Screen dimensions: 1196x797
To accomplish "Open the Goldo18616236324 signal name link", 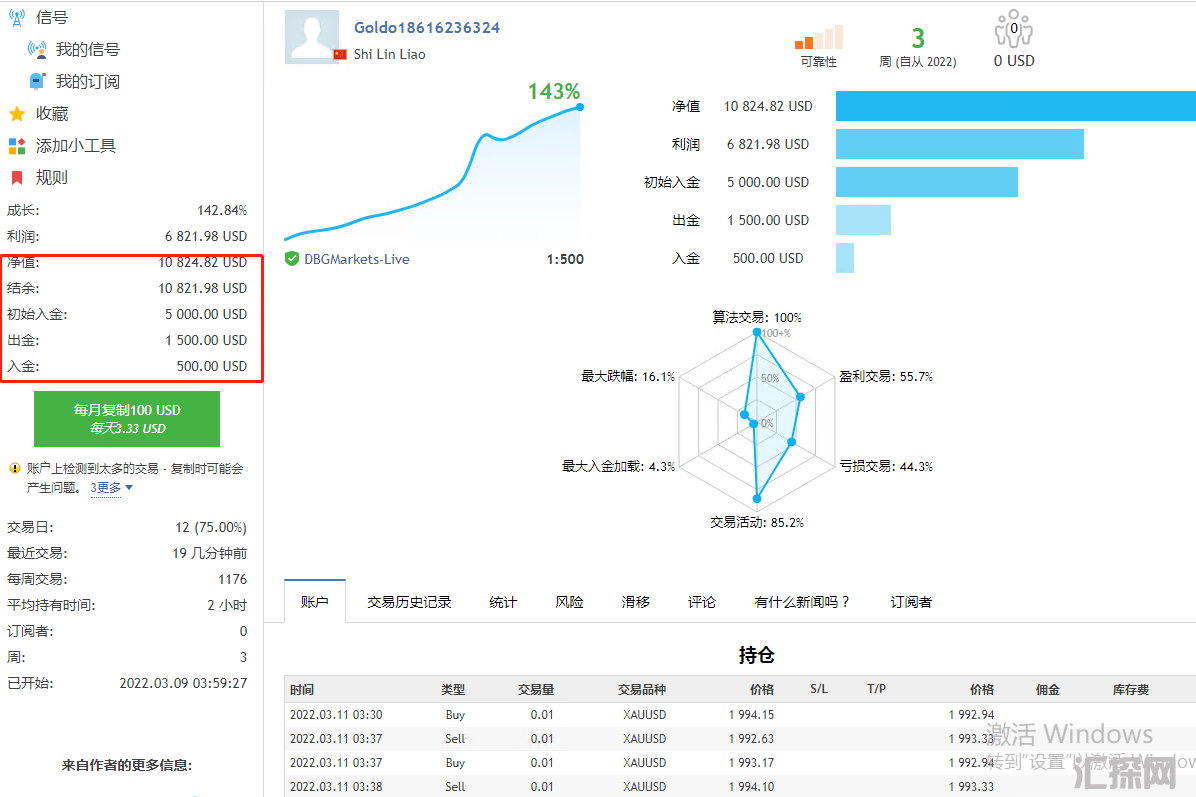I will pyautogui.click(x=427, y=28).
